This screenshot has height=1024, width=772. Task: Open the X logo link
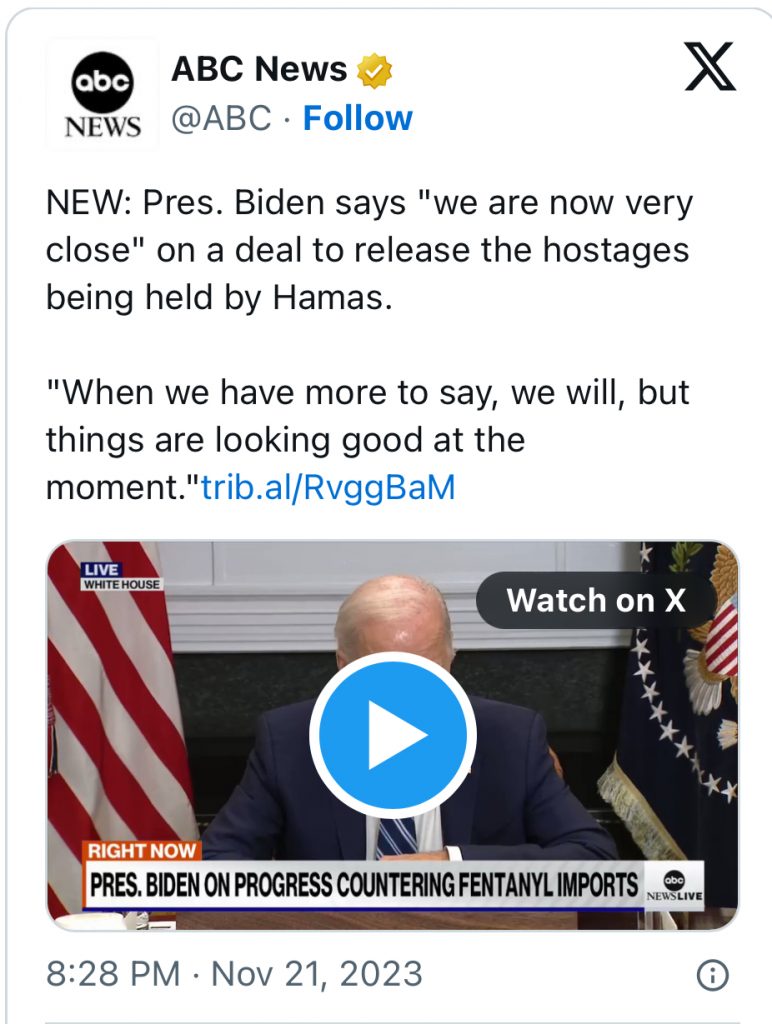(711, 66)
